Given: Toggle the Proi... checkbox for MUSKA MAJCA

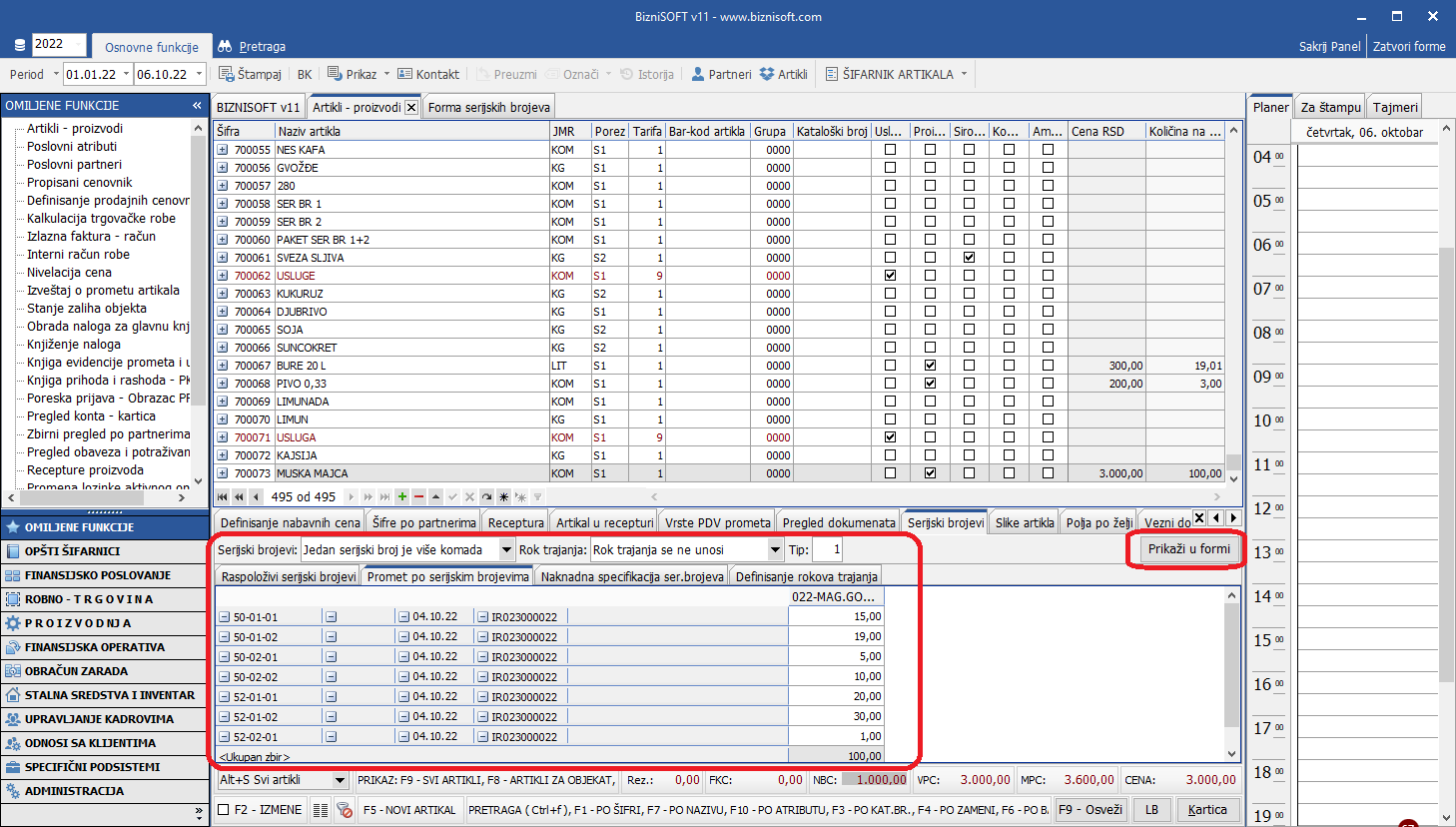Looking at the screenshot, I should coord(930,473).
